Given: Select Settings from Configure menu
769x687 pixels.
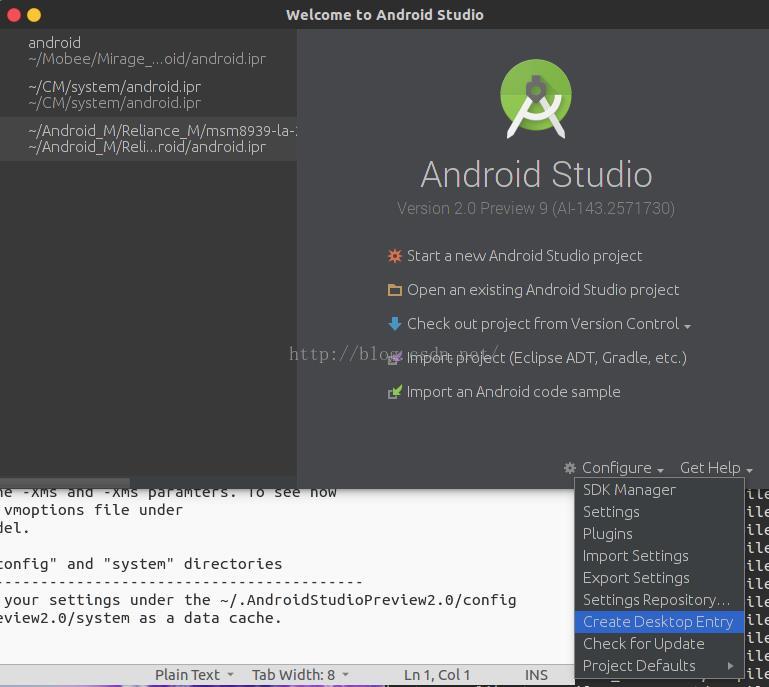Looking at the screenshot, I should click(659, 511).
